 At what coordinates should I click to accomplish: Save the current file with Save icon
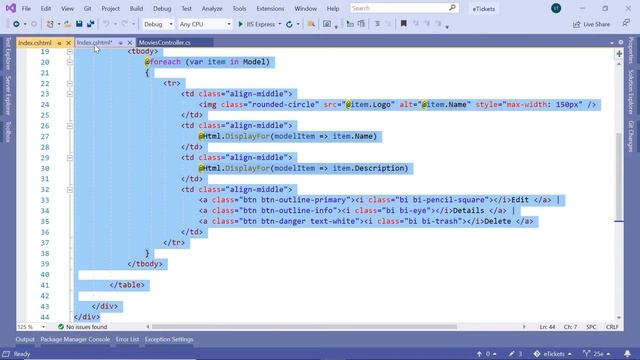[x=79, y=24]
